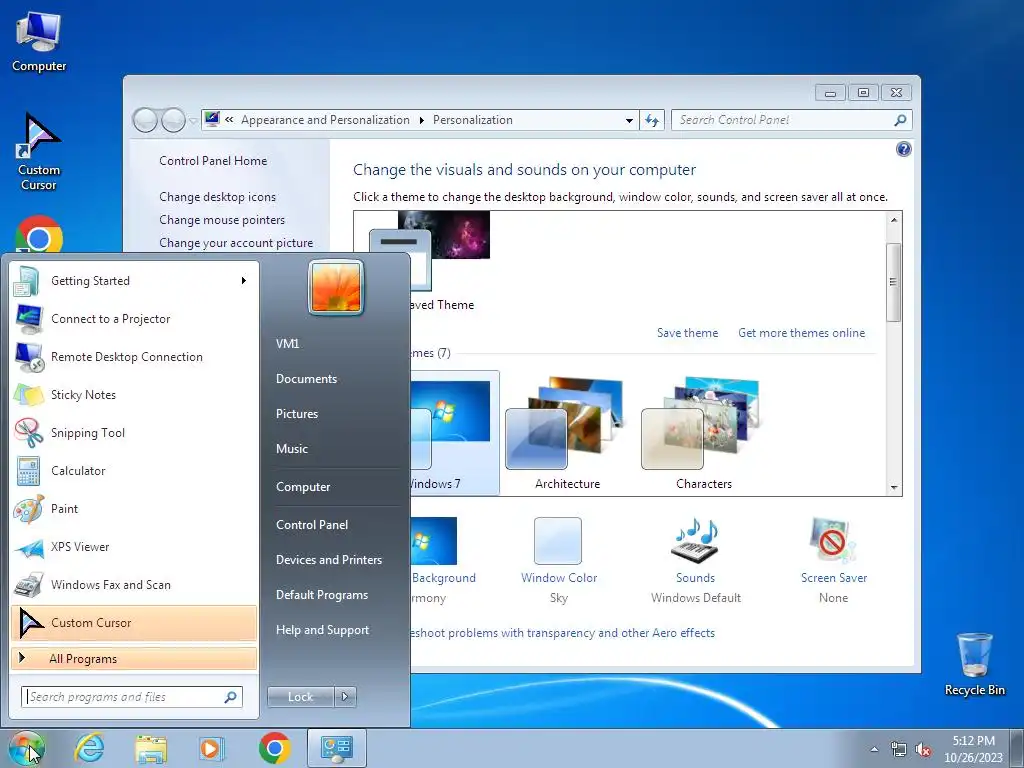Screen dimensions: 1024x768
Task: Open the shutdown options arrow beside Lock
Action: click(345, 697)
